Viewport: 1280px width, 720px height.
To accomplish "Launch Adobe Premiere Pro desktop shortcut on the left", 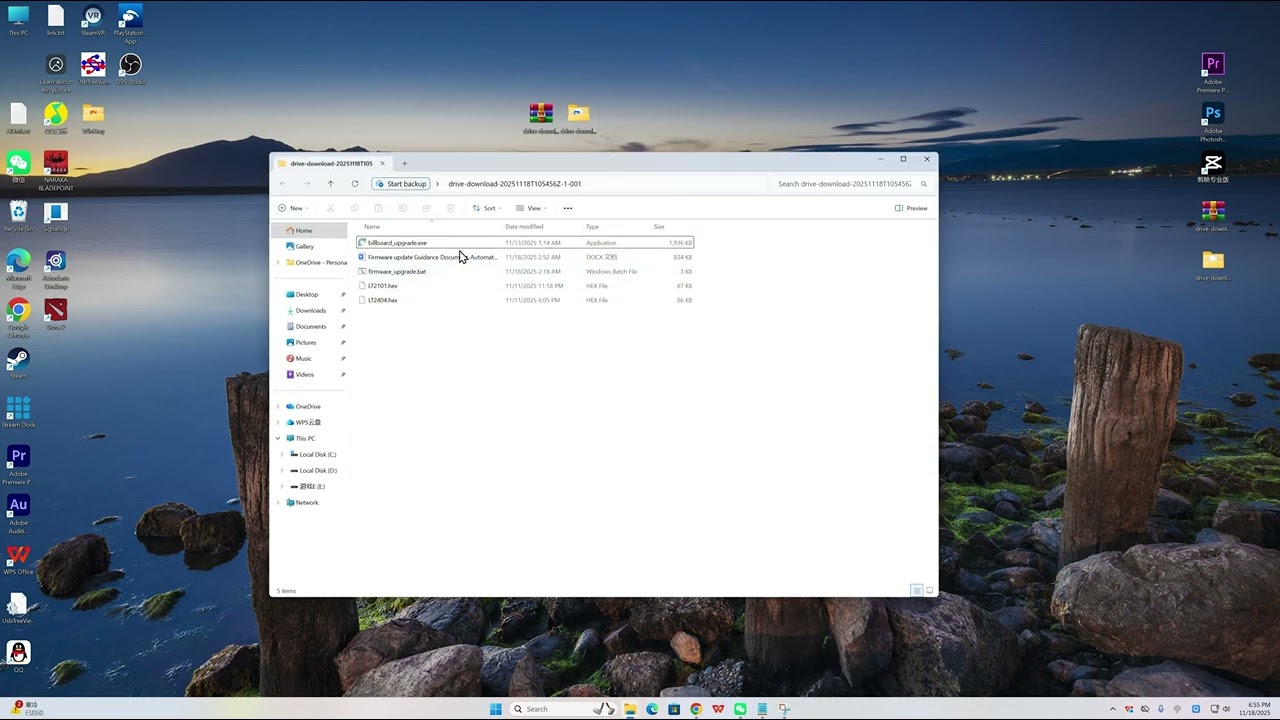I will (18, 457).
